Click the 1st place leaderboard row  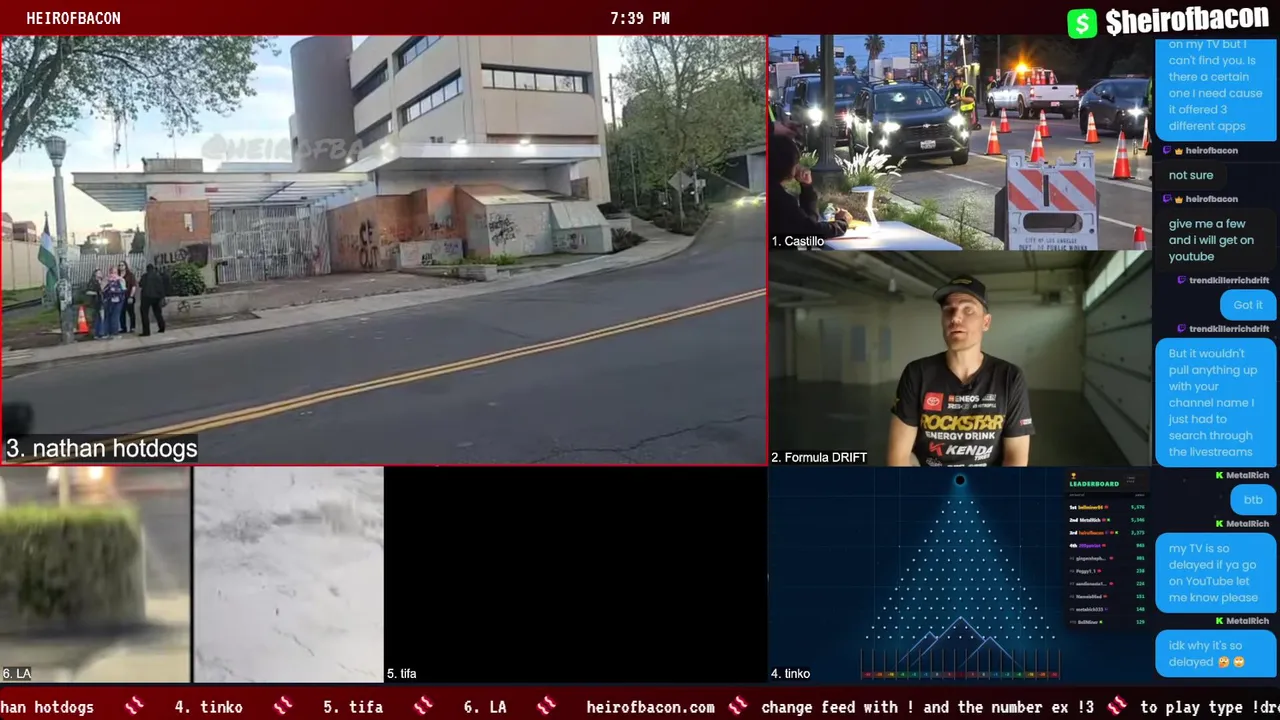click(1107, 507)
